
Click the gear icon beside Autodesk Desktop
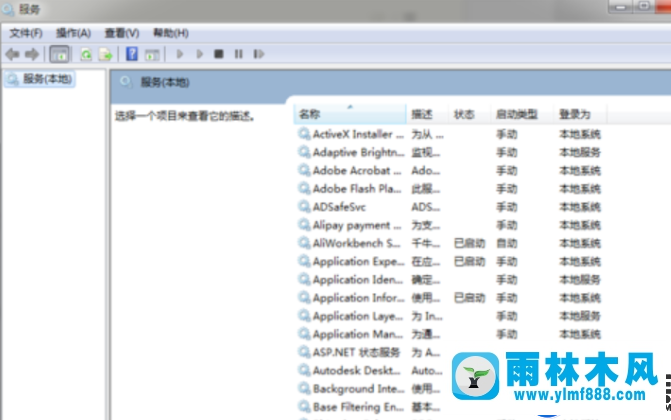[304, 371]
